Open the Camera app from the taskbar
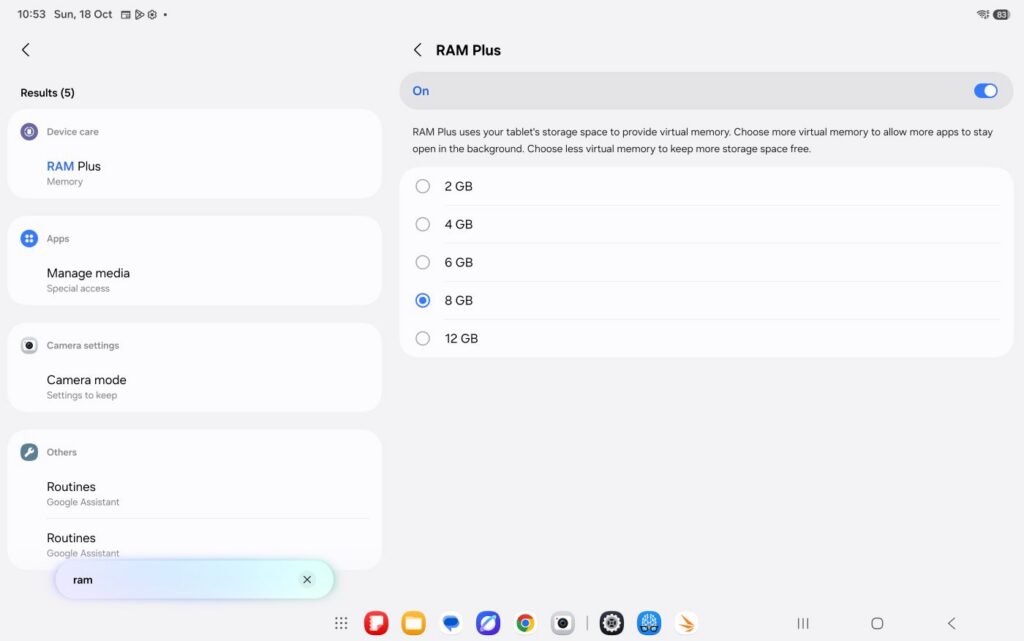Viewport: 1024px width, 641px height. tap(562, 623)
